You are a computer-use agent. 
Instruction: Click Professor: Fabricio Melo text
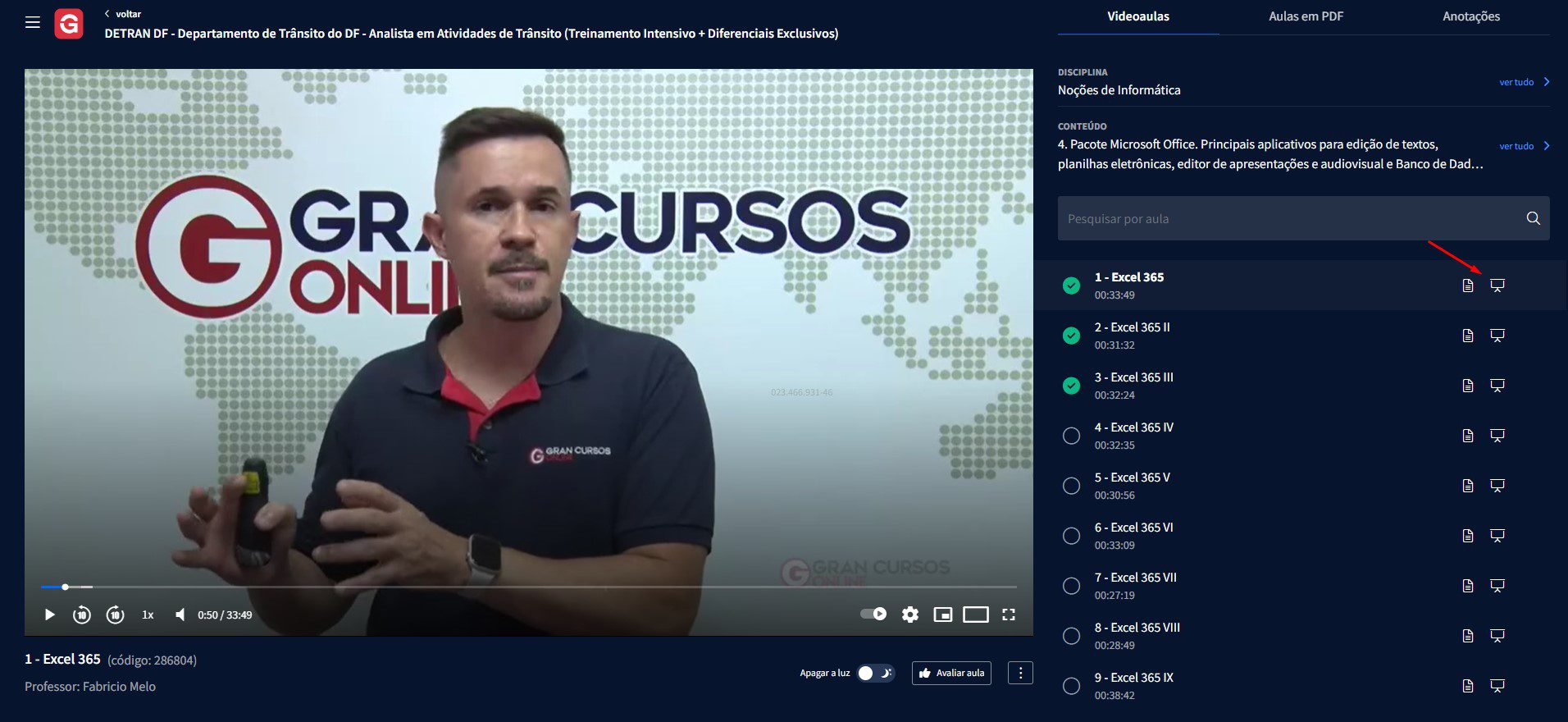tap(90, 687)
